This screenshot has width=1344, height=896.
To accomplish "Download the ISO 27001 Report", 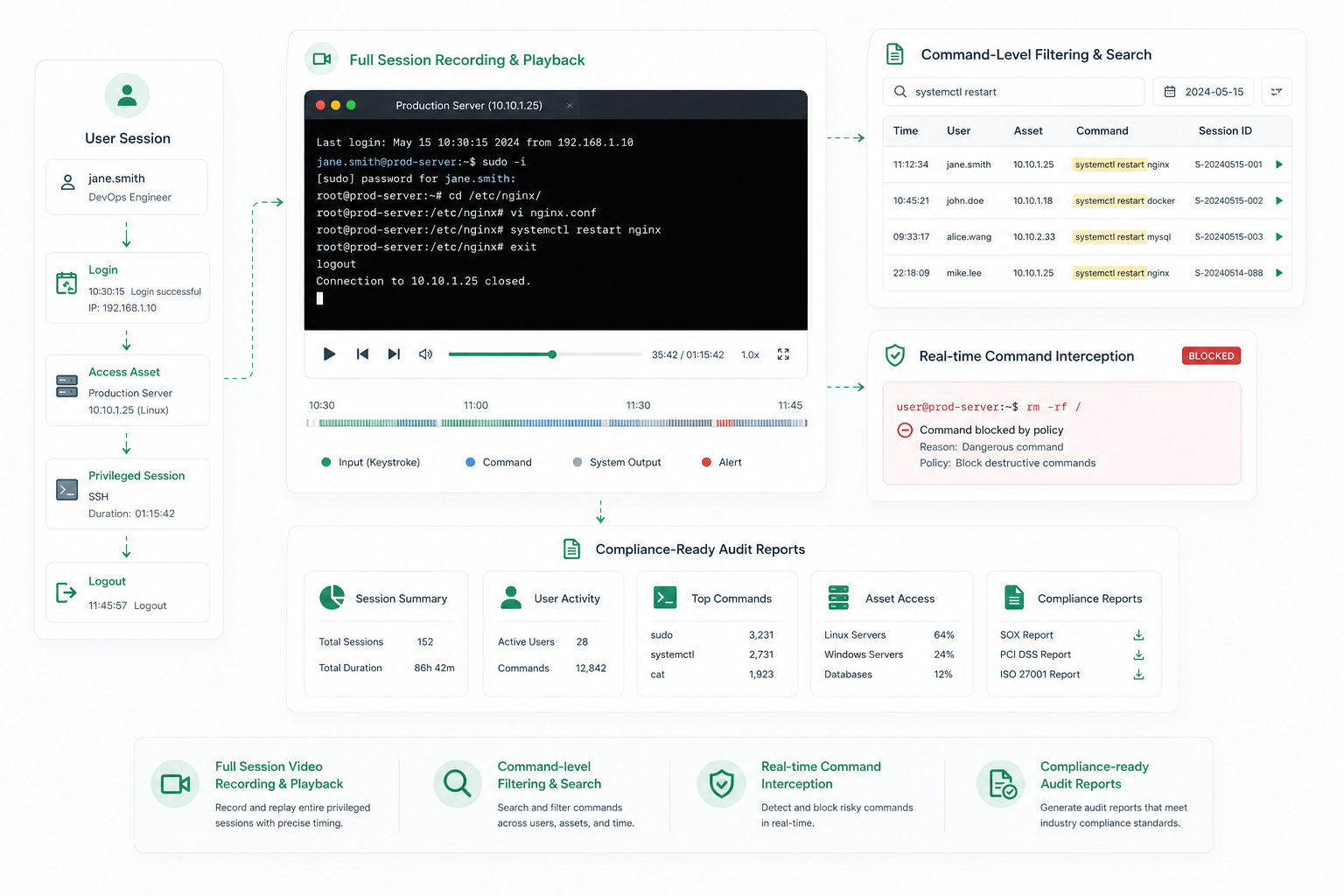I will (x=1138, y=675).
